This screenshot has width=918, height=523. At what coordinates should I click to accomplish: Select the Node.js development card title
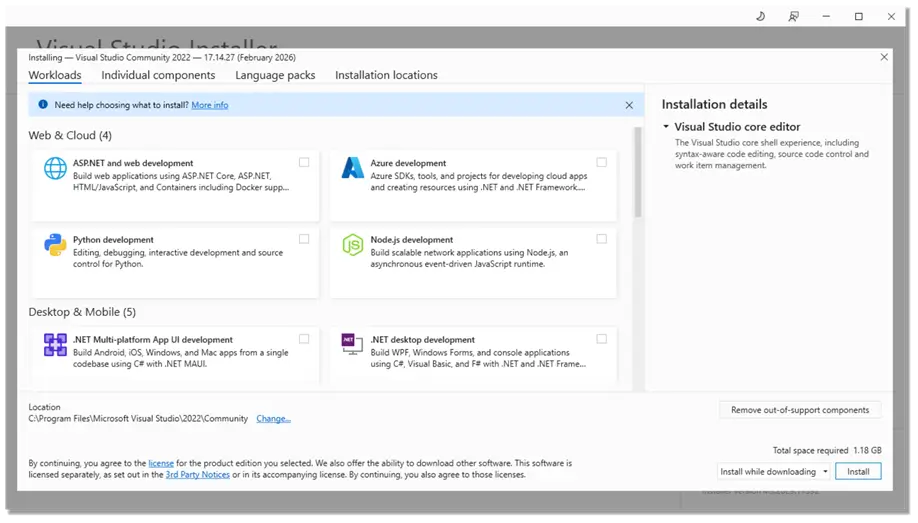point(412,240)
